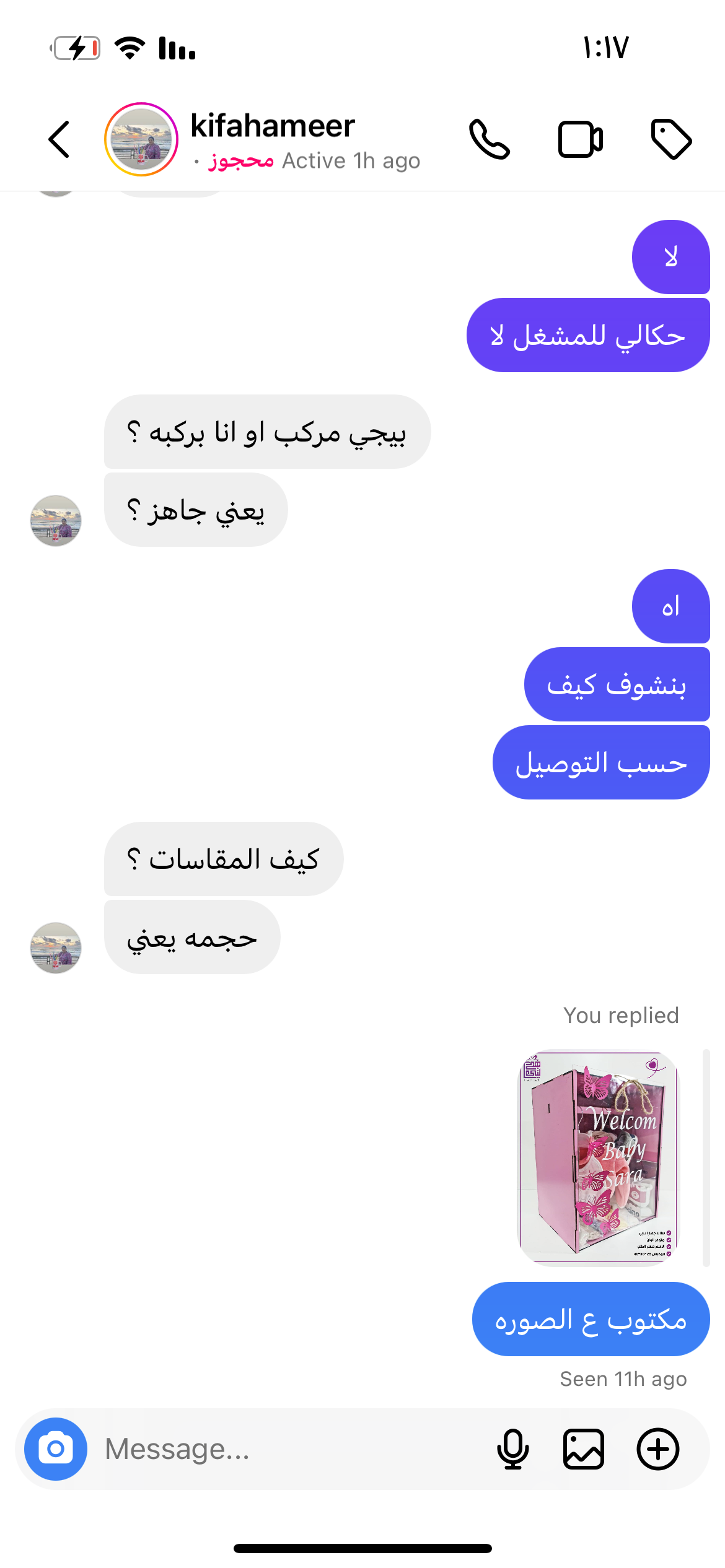Open the photo gallery picker icon
Viewport: 725px width, 1568px height.
[584, 1449]
